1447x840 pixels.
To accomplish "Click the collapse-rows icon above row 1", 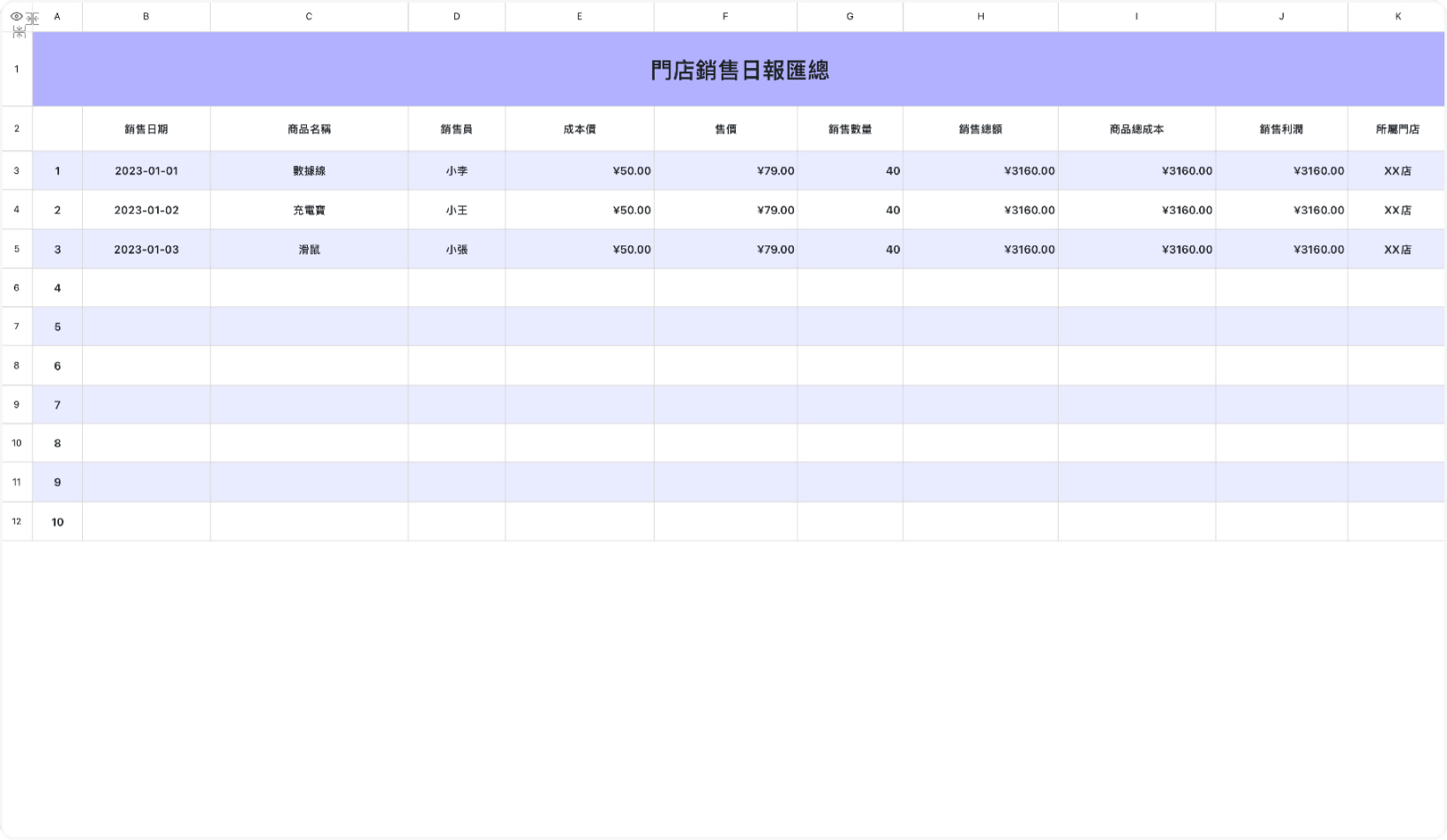I will 19,32.
